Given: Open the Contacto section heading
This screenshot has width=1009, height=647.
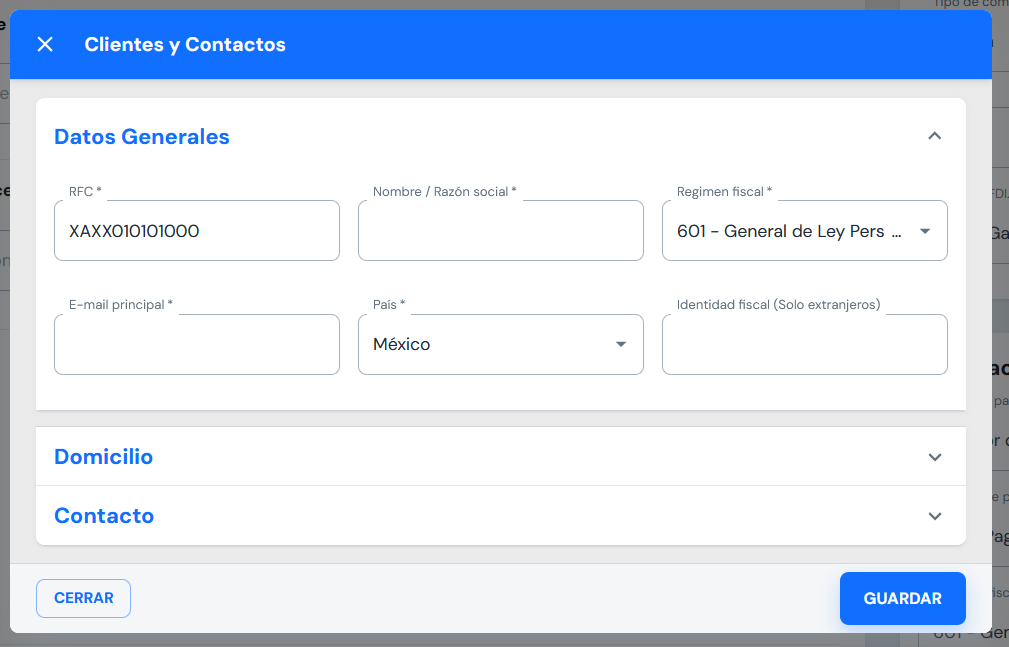Looking at the screenshot, I should [104, 516].
